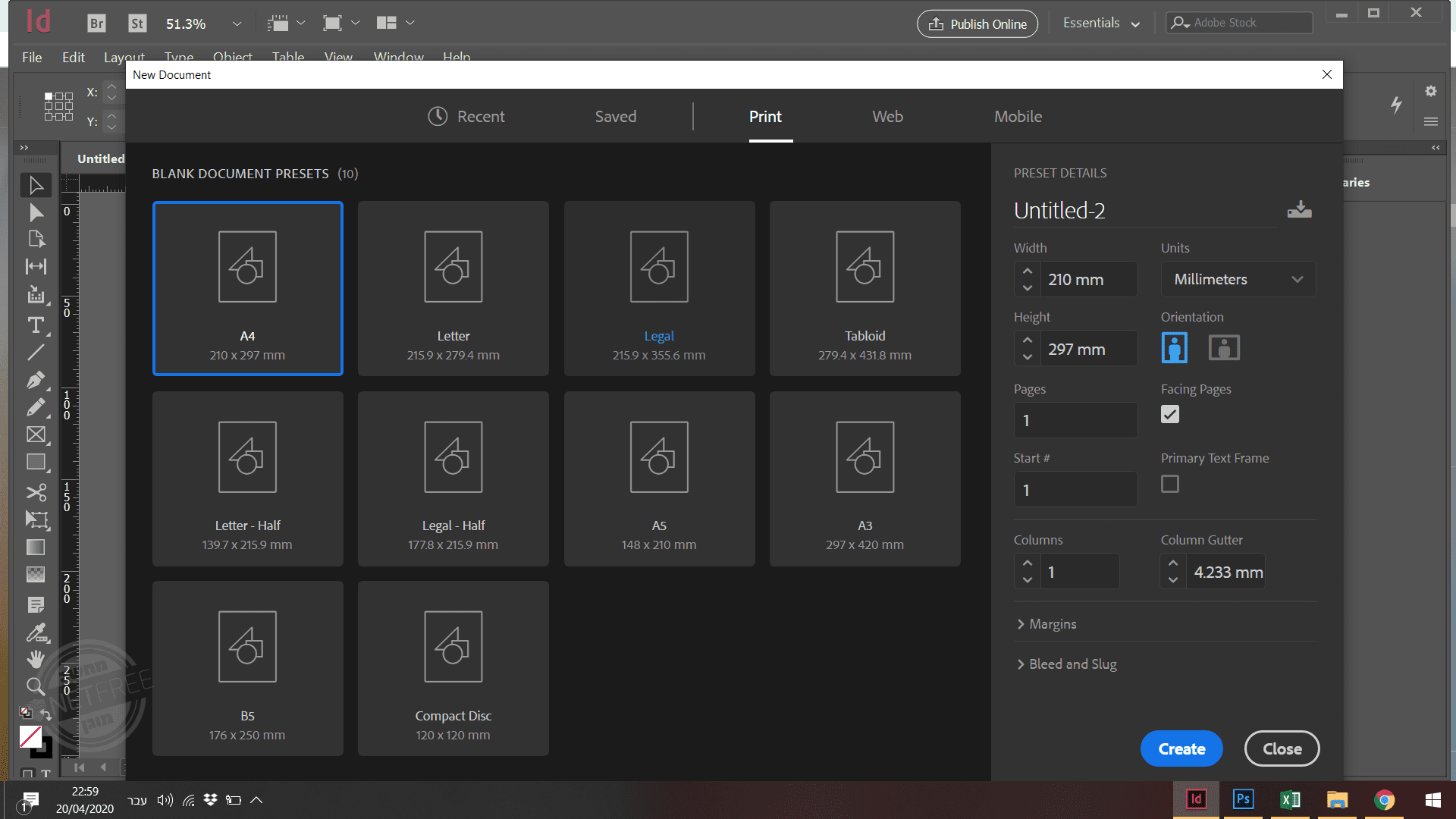
Task: Select the Scissors tool
Action: [x=35, y=492]
